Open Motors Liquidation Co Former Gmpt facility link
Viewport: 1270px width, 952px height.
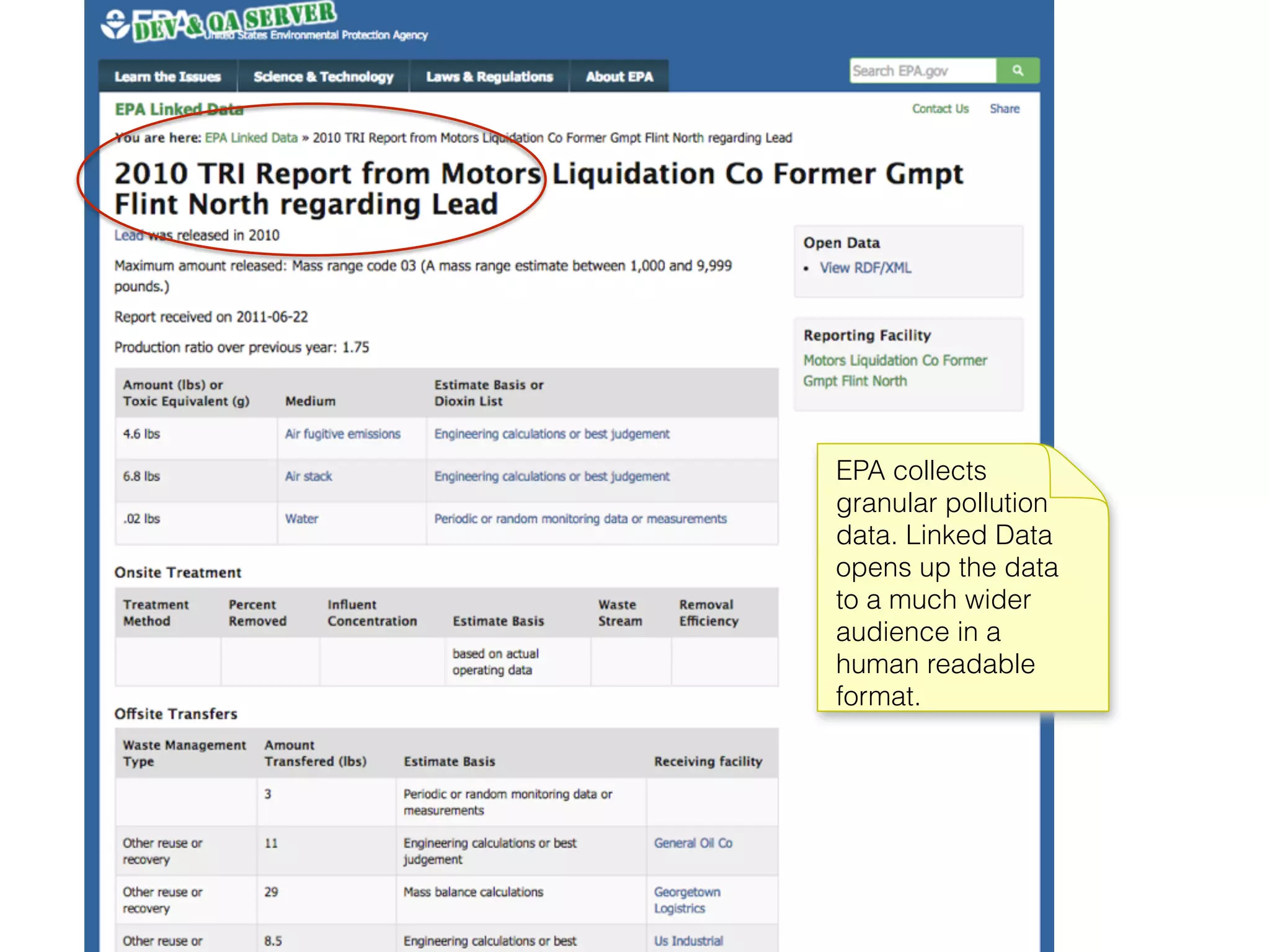coord(895,370)
